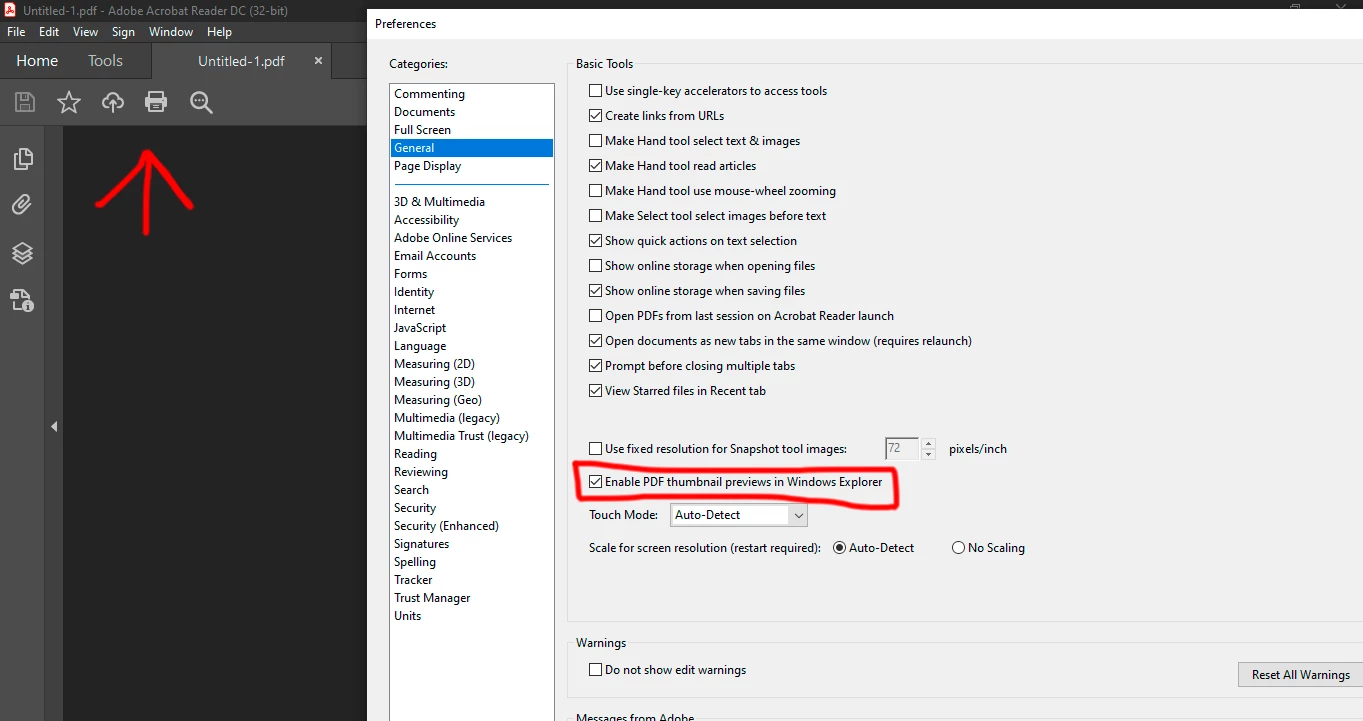Switch to the Home tab
Screen dimensions: 1363x721
37,61
